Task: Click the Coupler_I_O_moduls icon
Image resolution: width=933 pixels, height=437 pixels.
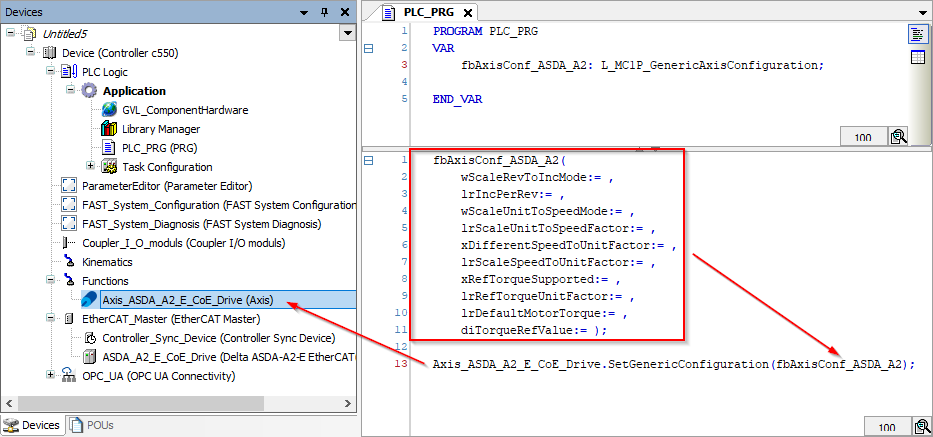Action: click(70, 243)
